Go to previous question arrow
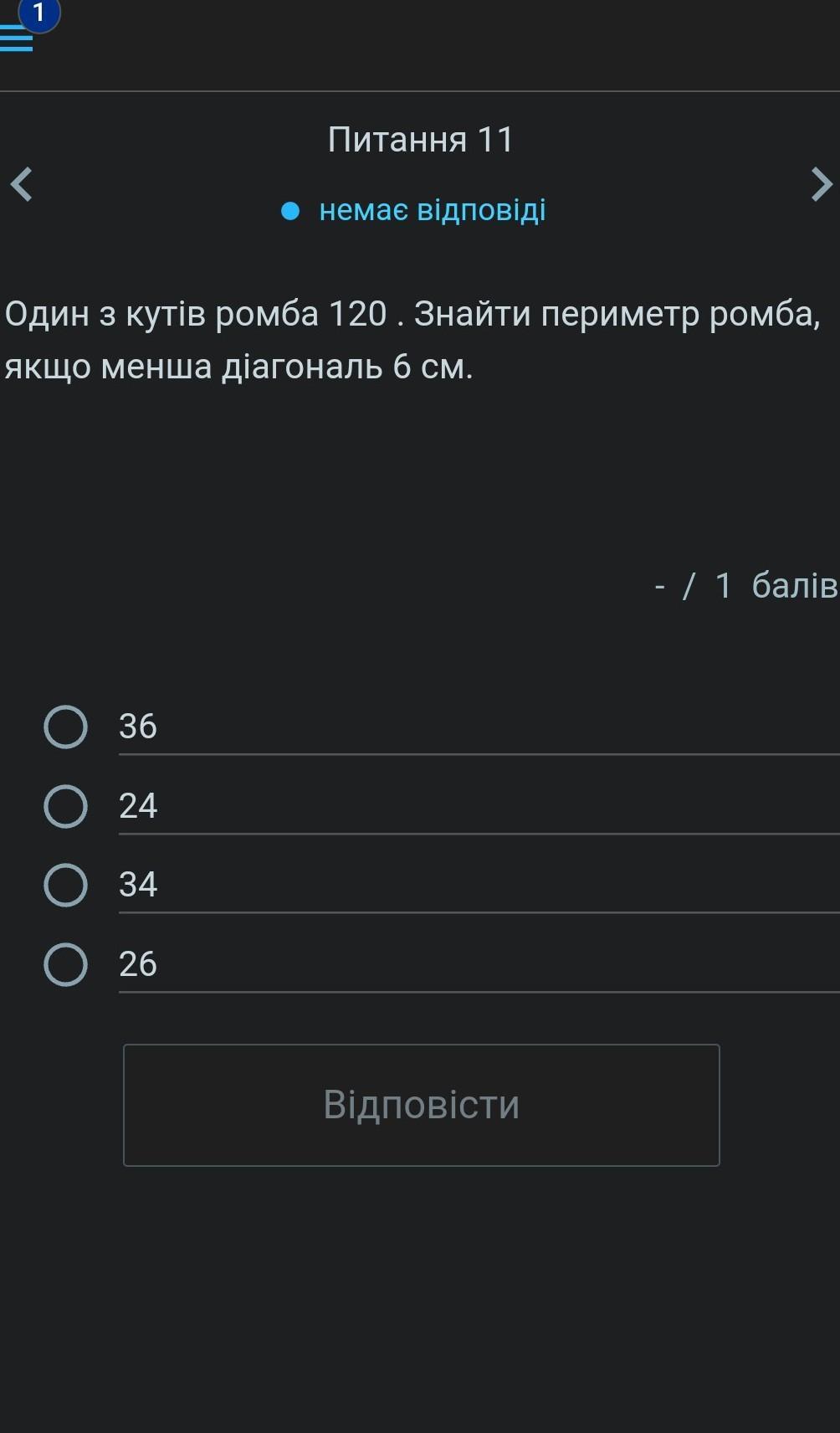This screenshot has width=840, height=1433. pyautogui.click(x=22, y=184)
